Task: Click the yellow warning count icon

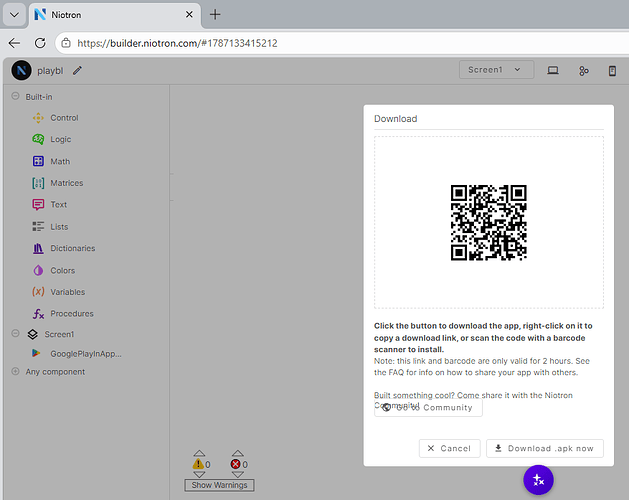Action: [198, 464]
